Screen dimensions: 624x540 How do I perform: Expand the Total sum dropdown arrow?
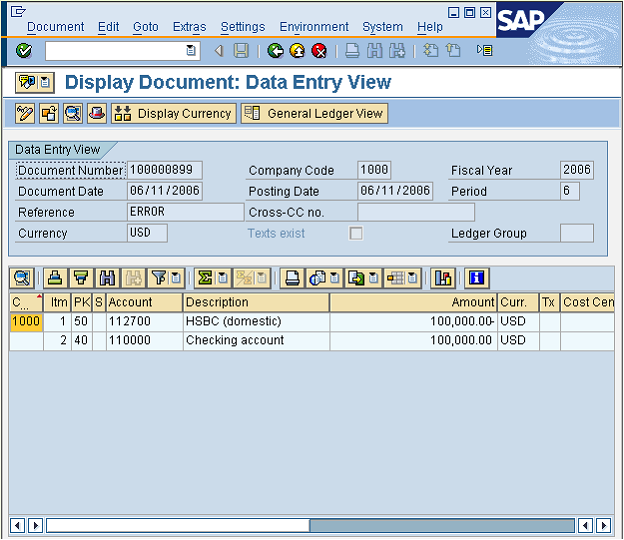(x=224, y=277)
